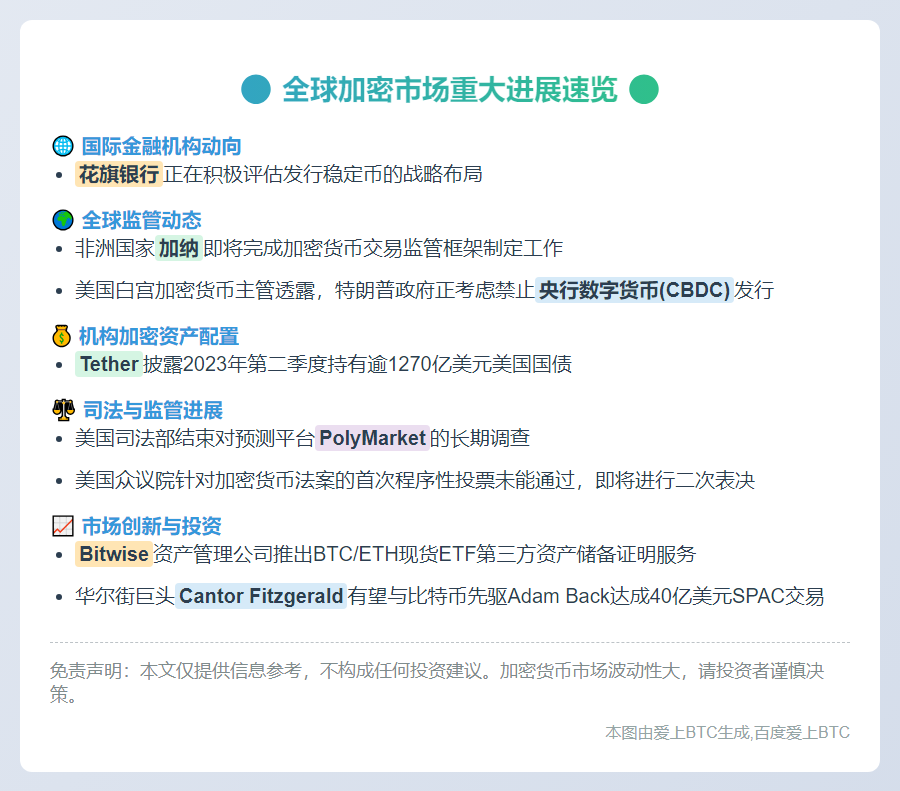
Task: Click the text 披露2023年第二季度持有逾1270亿美元美国国债
Action: pos(358,364)
